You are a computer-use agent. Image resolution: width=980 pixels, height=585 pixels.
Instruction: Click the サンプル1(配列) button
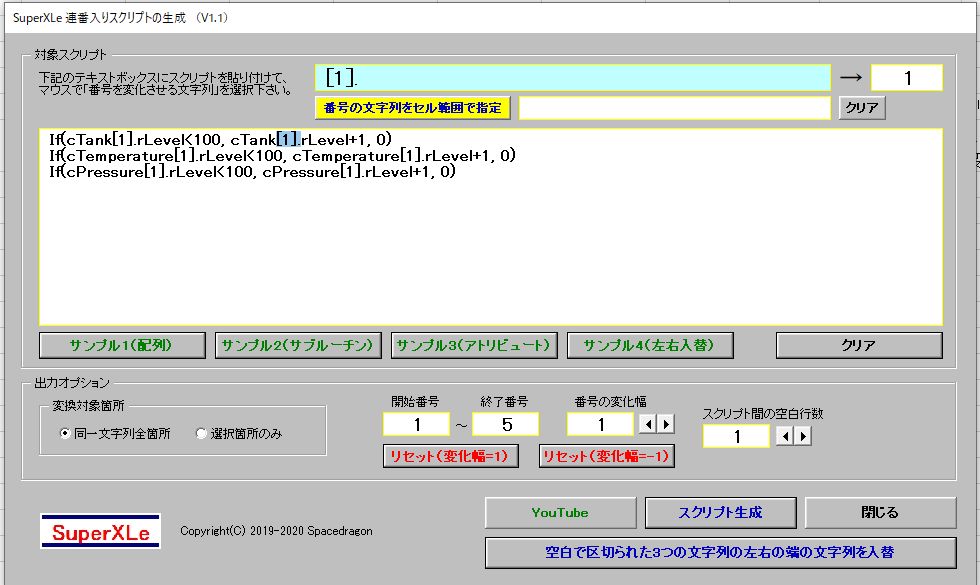(x=122, y=345)
